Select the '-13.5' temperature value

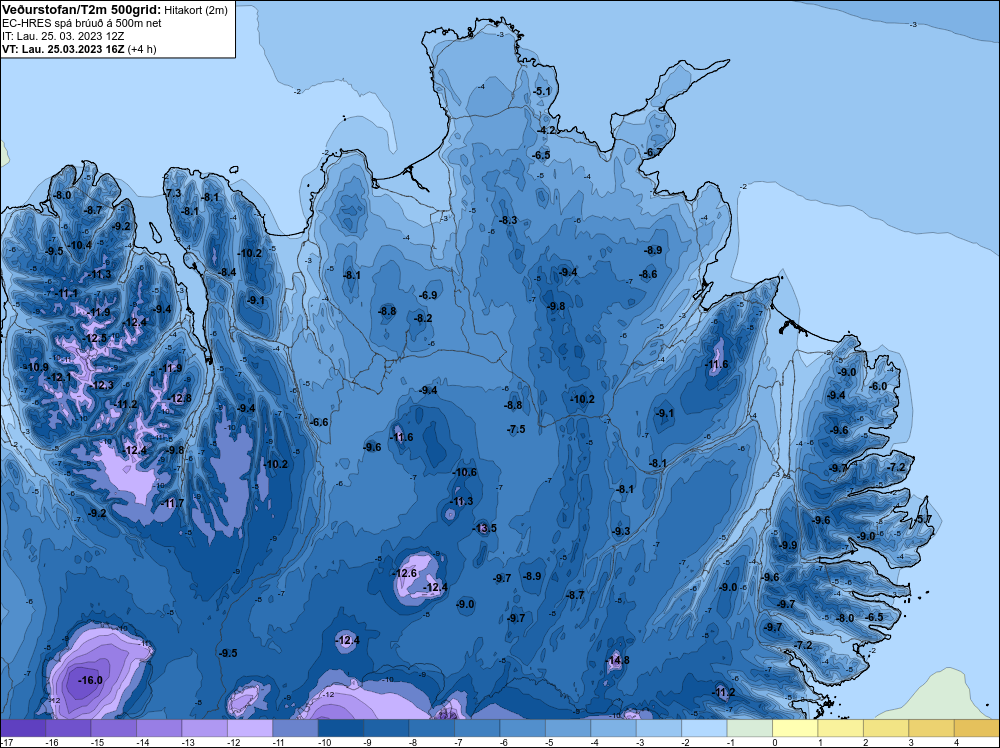(485, 528)
